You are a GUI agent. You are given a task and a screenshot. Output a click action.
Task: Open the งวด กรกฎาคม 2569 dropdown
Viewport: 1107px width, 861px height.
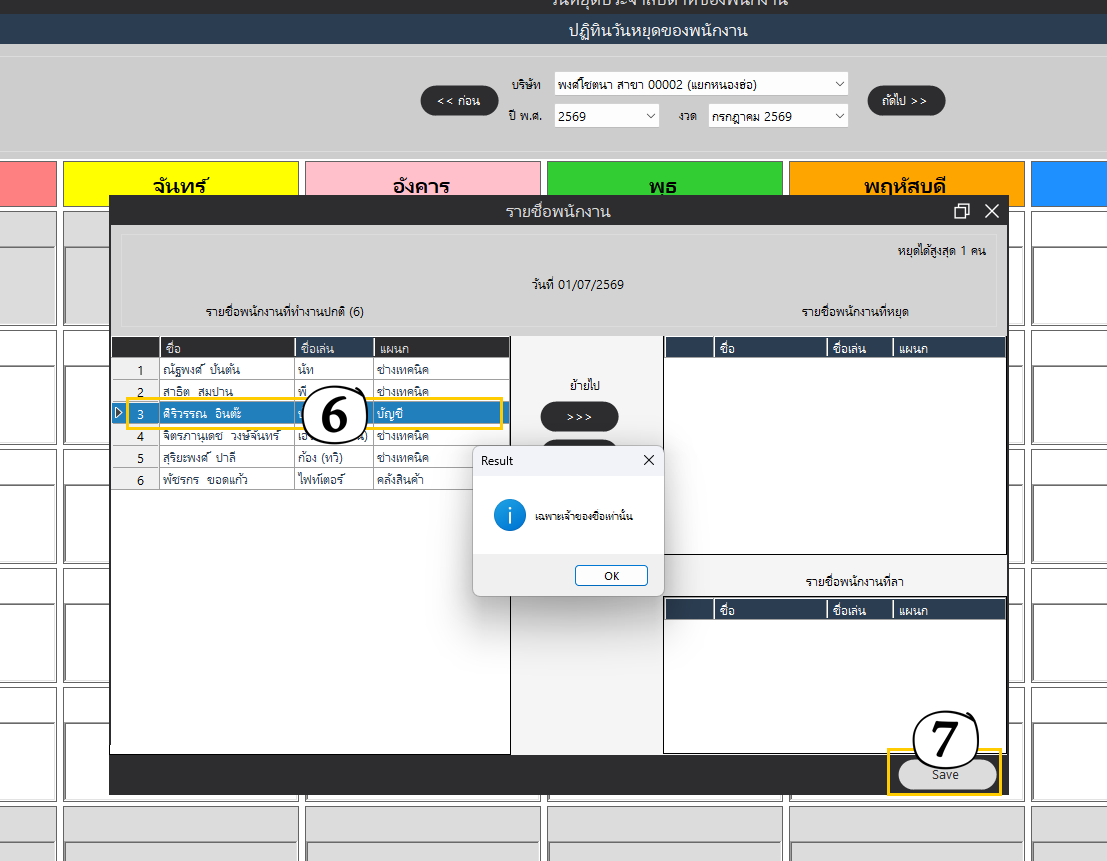click(778, 116)
